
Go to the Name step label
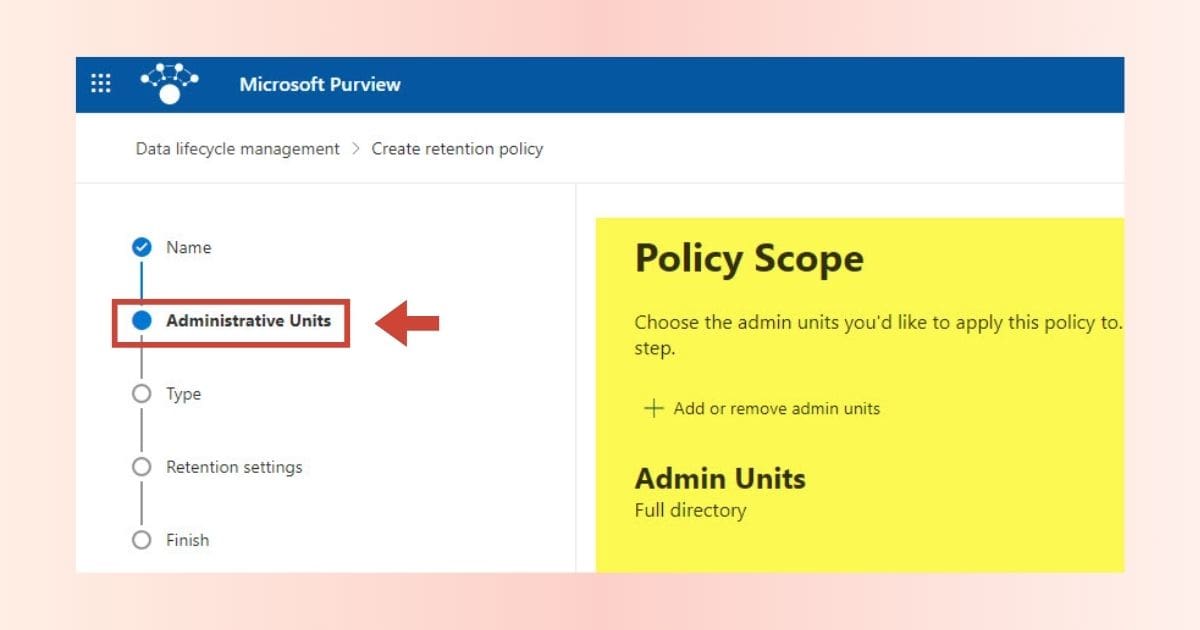coord(188,247)
